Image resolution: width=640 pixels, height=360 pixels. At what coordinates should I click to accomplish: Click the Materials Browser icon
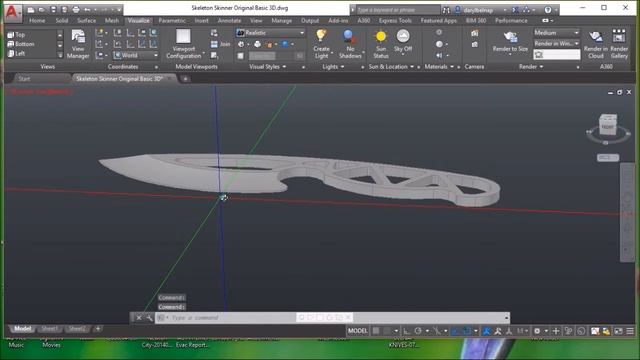(439, 33)
